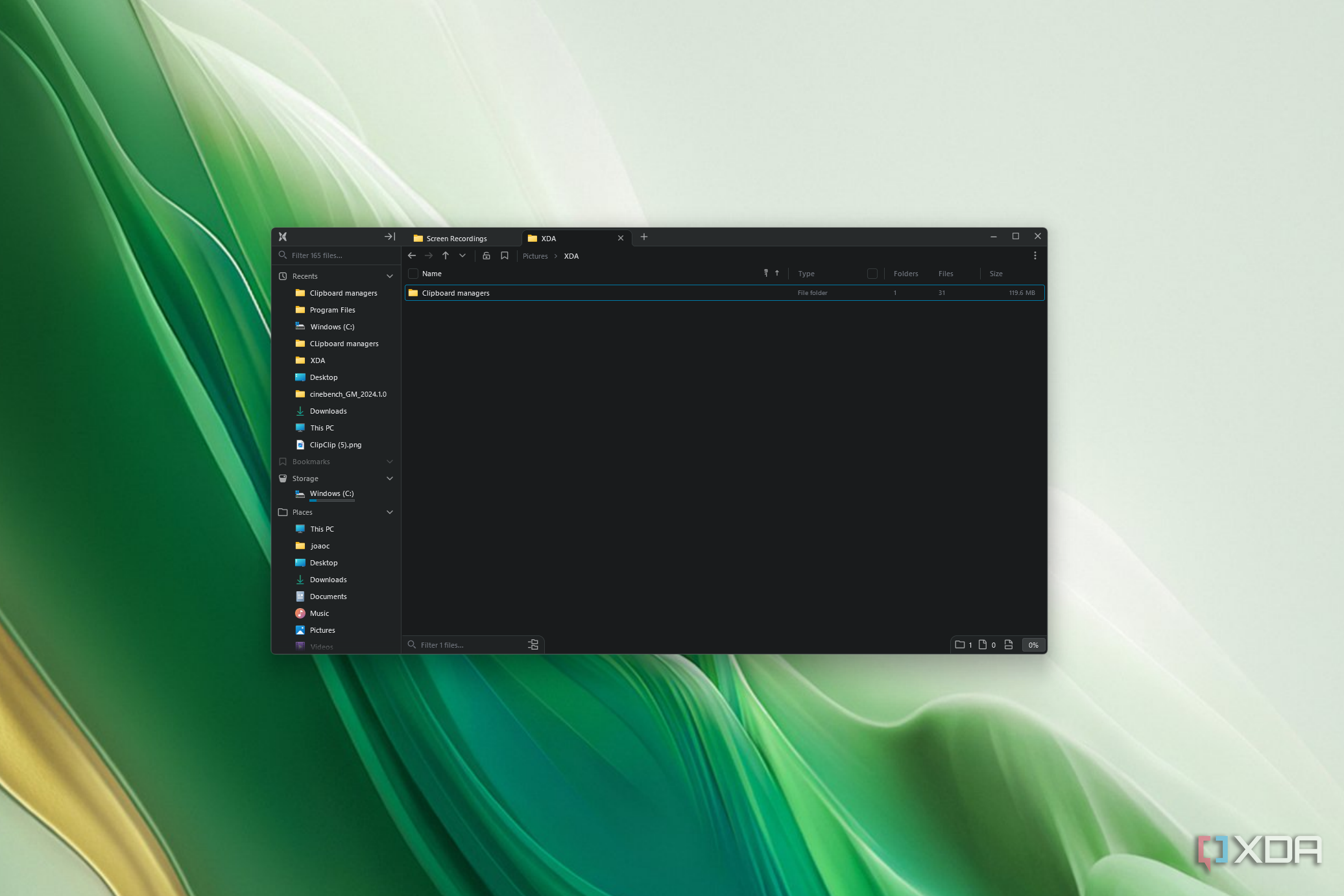
Task: Navigate up to parent folder
Action: point(446,255)
